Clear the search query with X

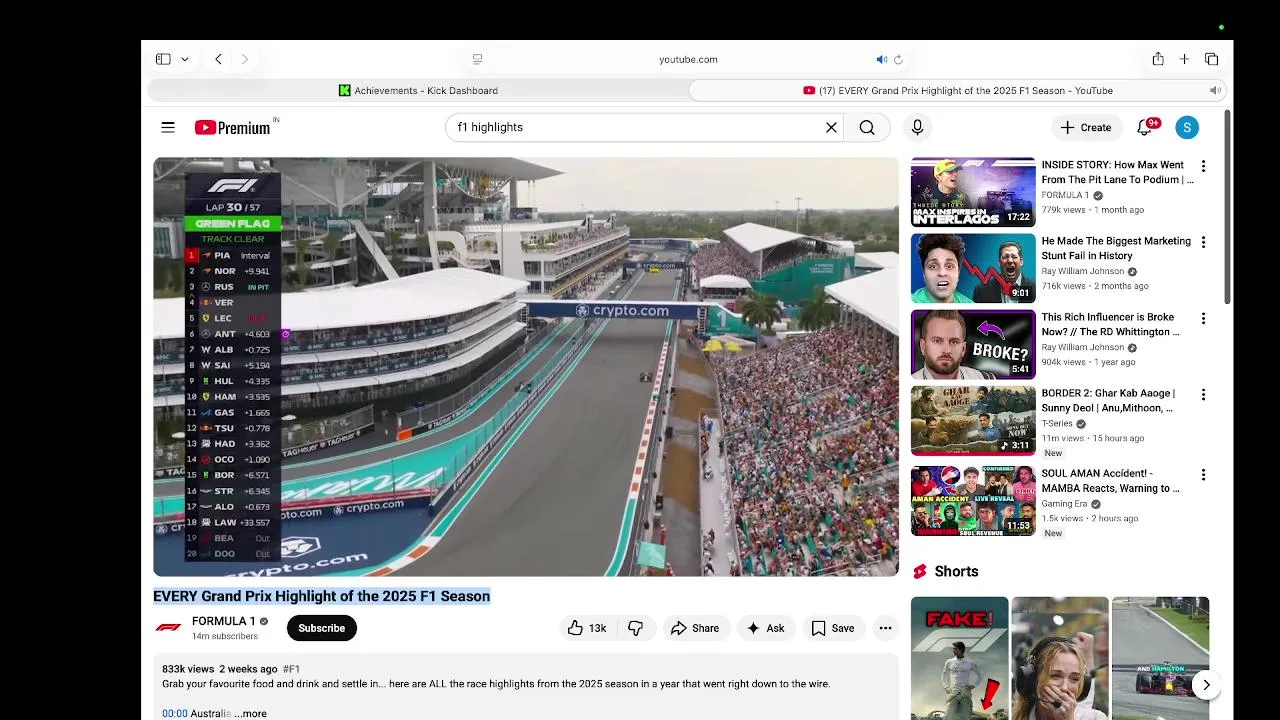point(831,127)
